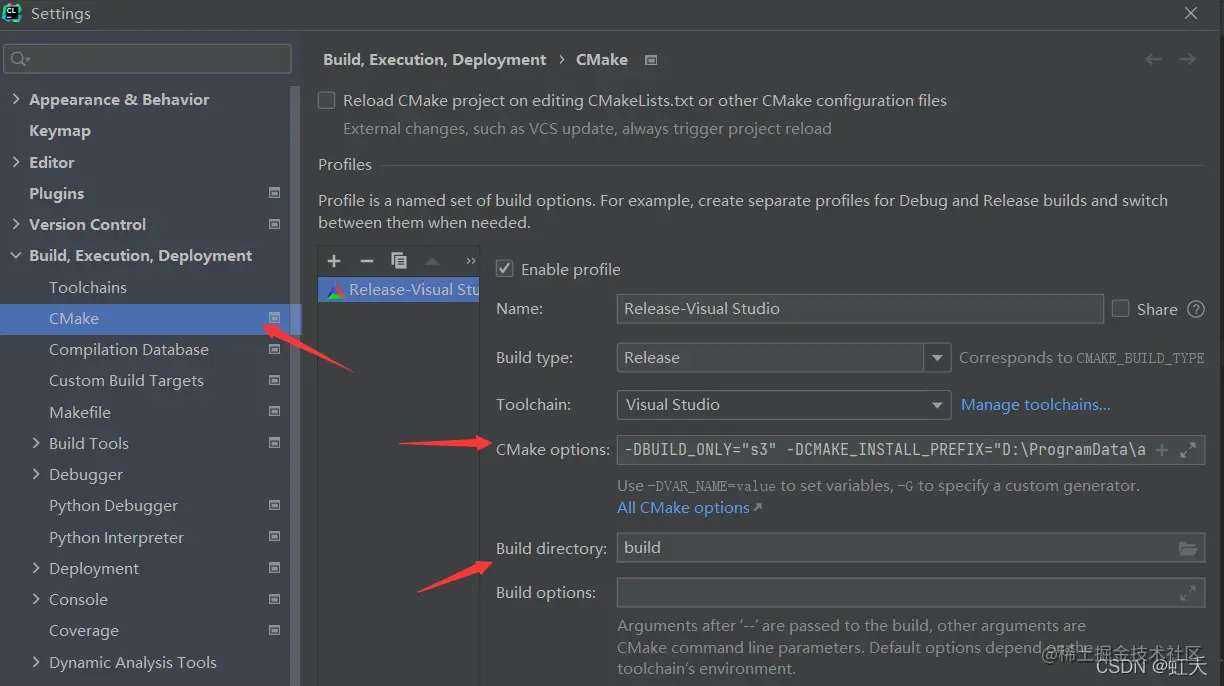This screenshot has width=1224, height=686.
Task: Expand the CMake options field editor
Action: (x=1188, y=450)
